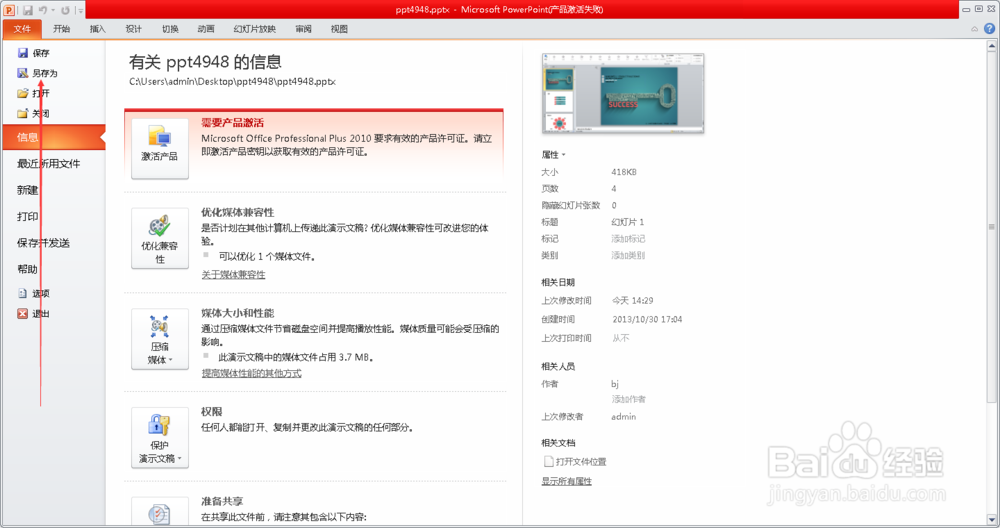Close the presentation via 关闭 entry
Image resolution: width=1000 pixels, height=528 pixels.
33,114
